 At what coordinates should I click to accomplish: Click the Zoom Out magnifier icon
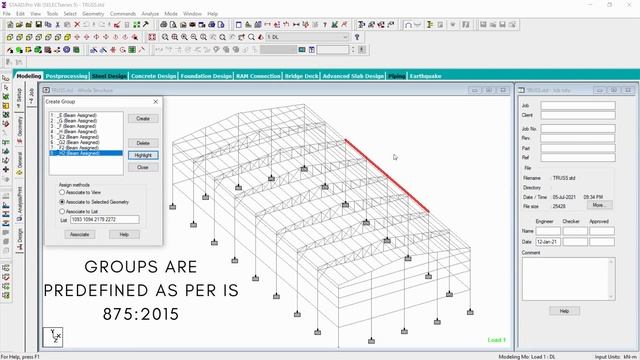(x=194, y=37)
